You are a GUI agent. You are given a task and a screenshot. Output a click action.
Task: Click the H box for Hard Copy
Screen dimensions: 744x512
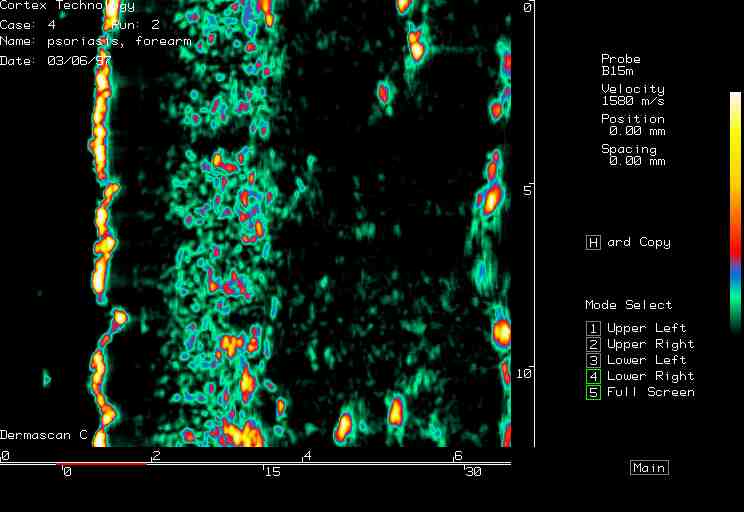pos(593,242)
